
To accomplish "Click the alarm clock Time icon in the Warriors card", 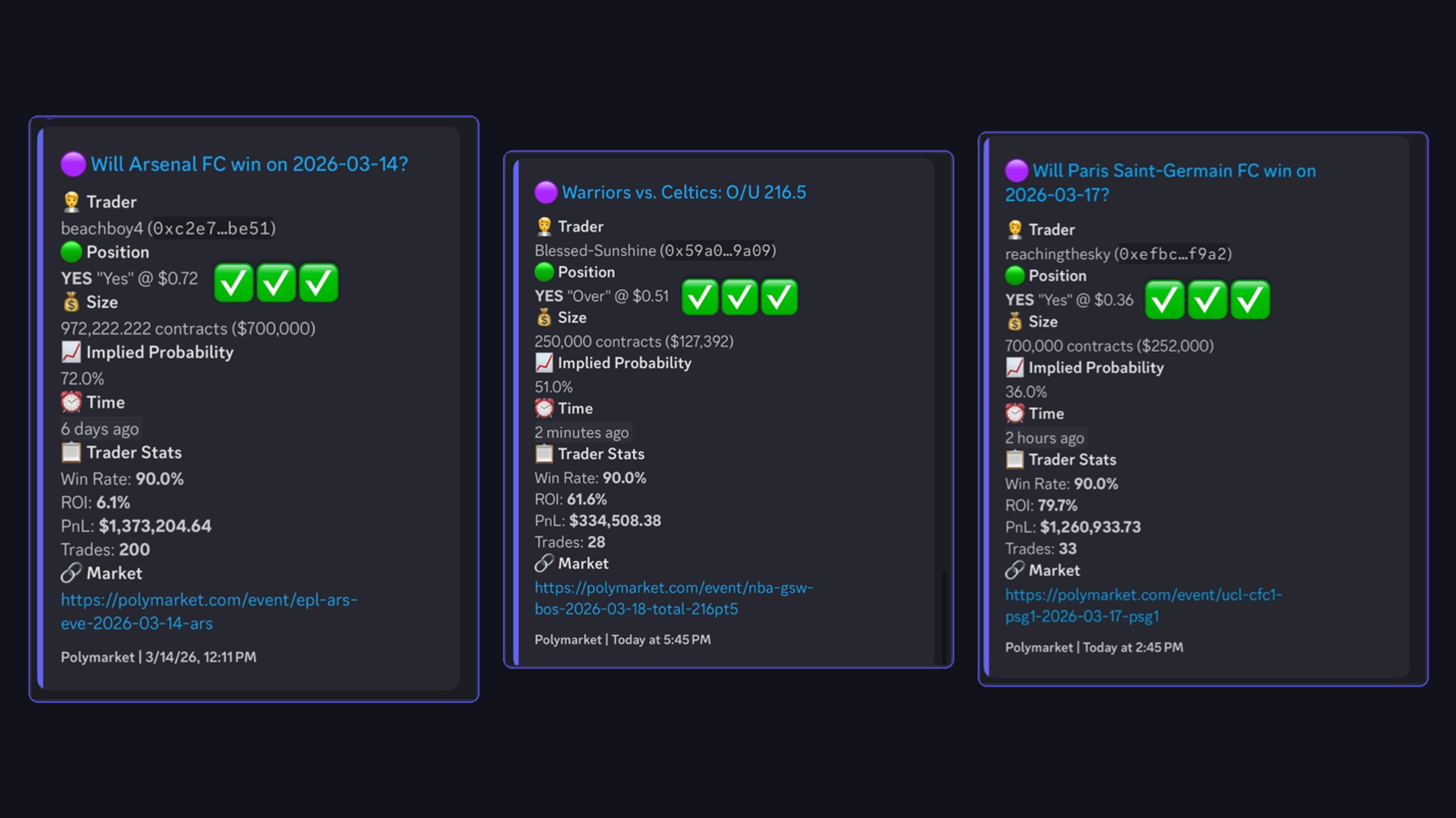I will click(544, 408).
